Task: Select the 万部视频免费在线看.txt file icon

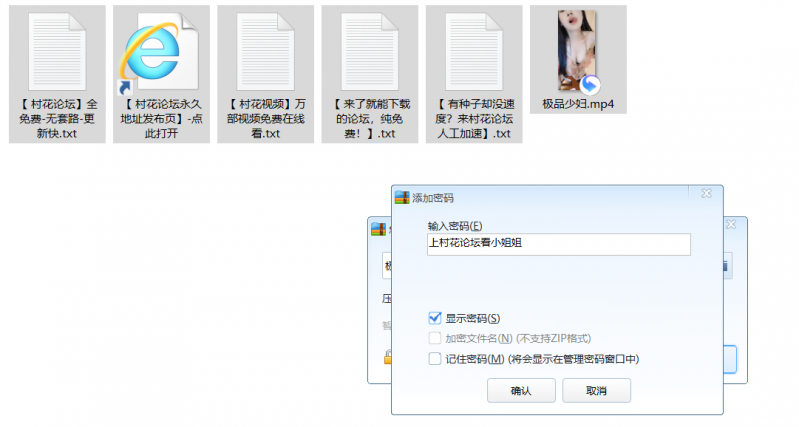Action: pos(265,52)
